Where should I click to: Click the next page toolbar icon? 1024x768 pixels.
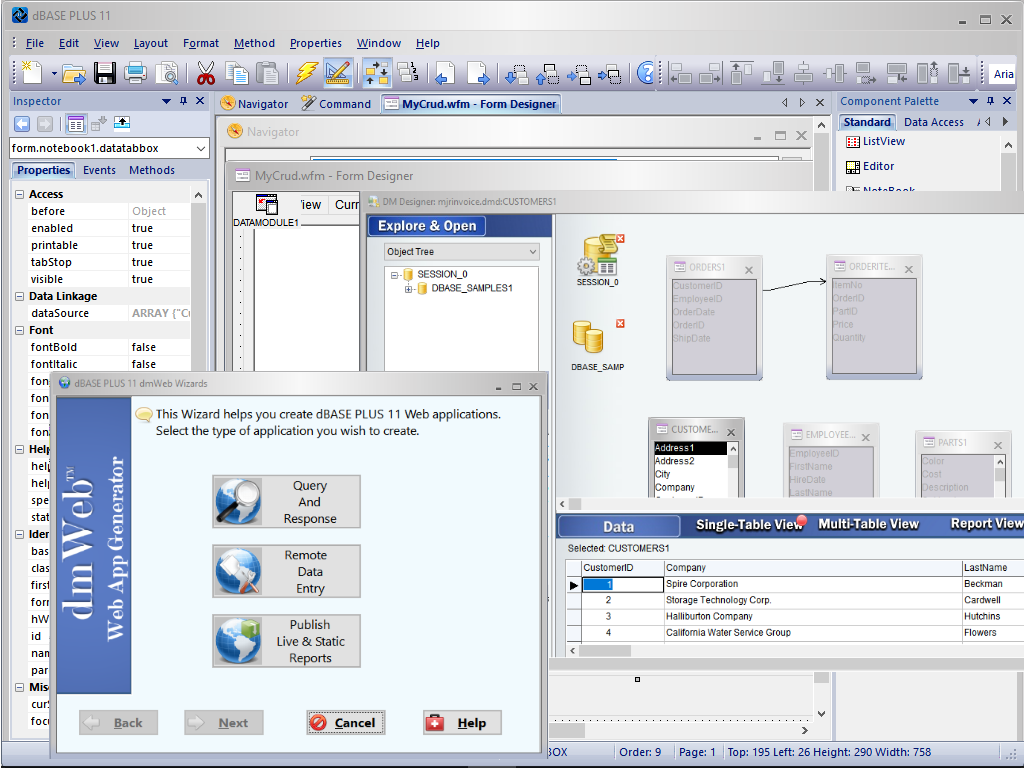point(477,73)
